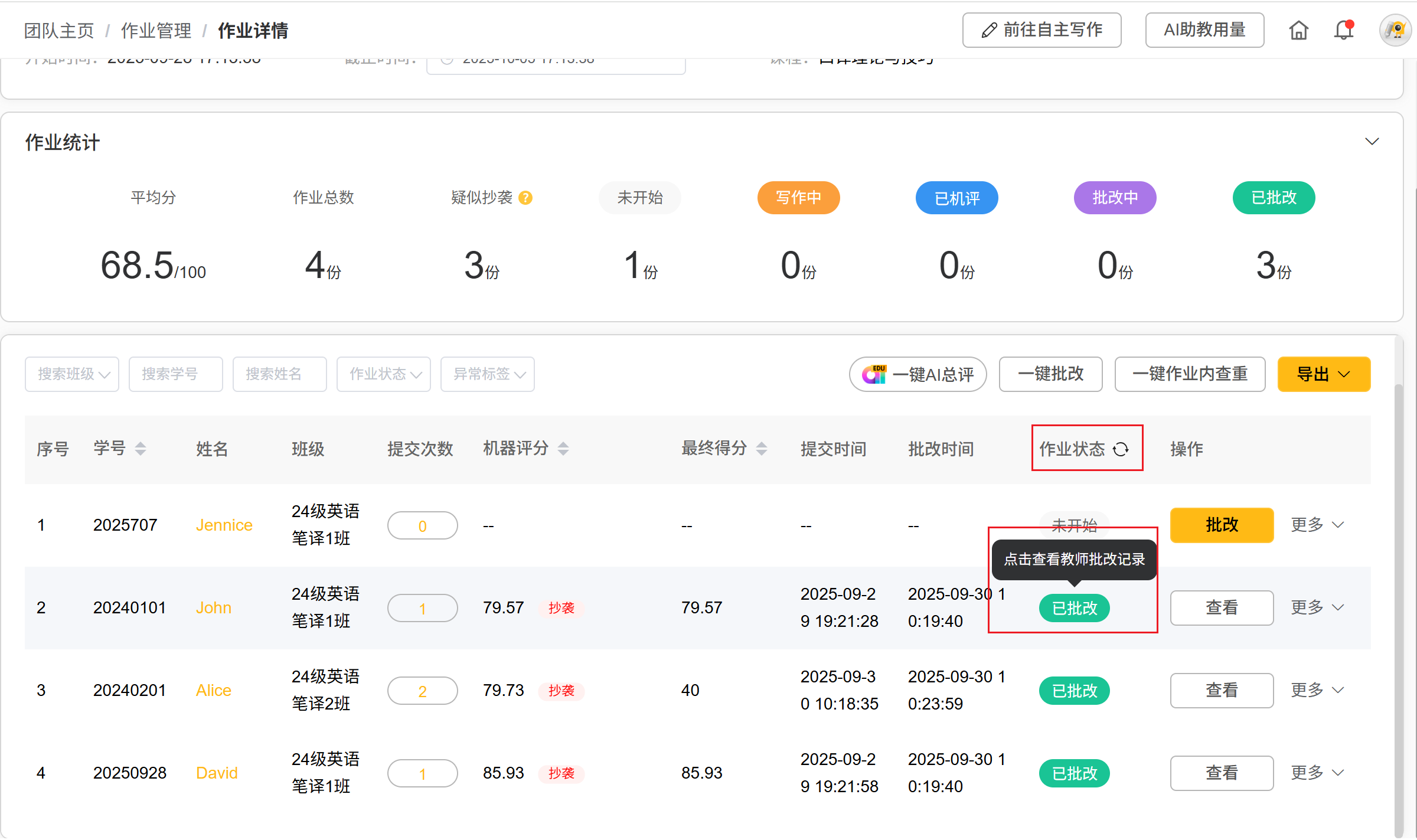Viewport: 1417px width, 840px height.
Task: Click the 已批改 status tag for John
Action: pyautogui.click(x=1074, y=608)
